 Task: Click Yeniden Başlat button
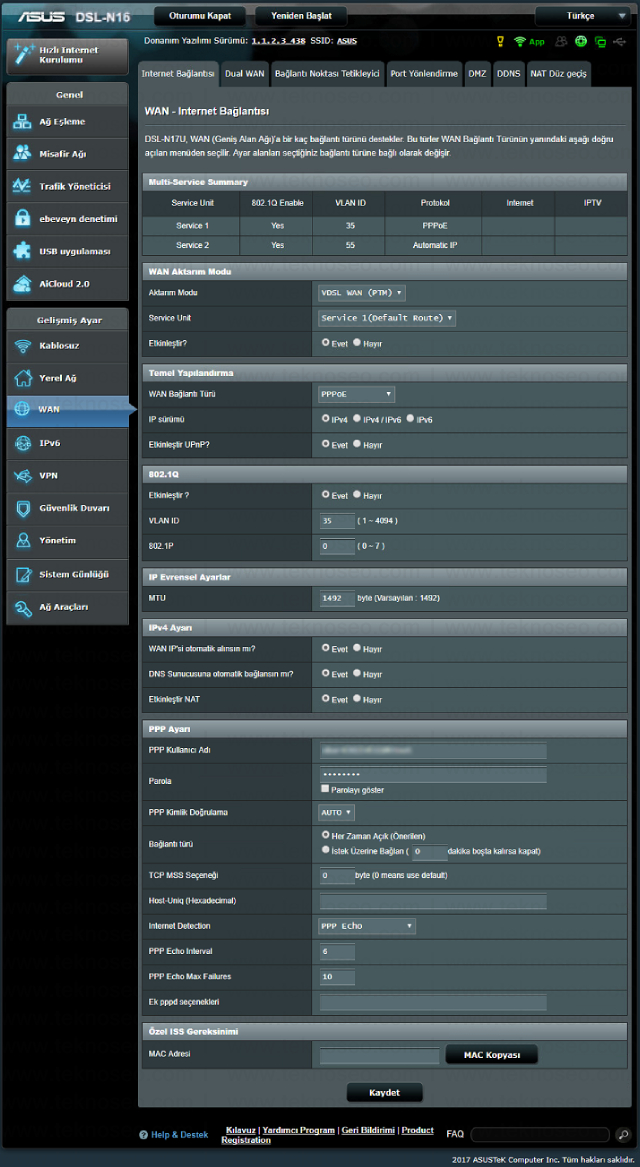[303, 16]
